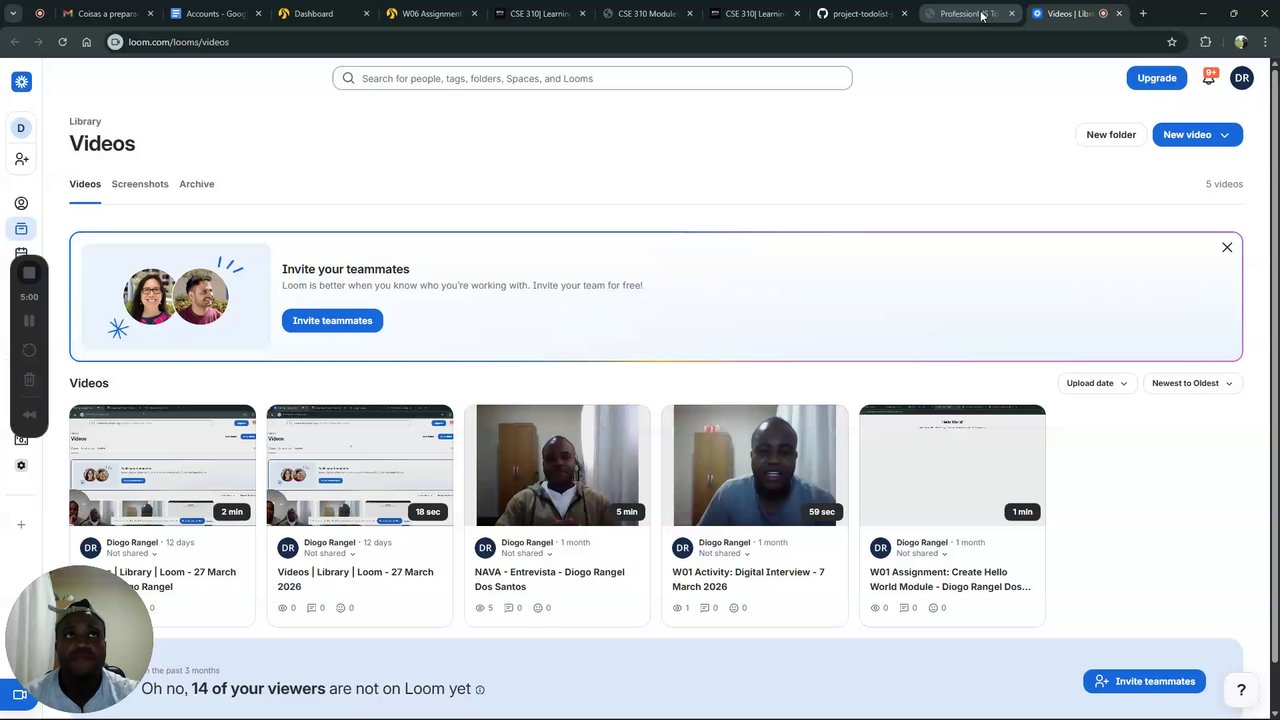Open the DR account avatar
The width and height of the screenshot is (1280, 720).
(1242, 78)
